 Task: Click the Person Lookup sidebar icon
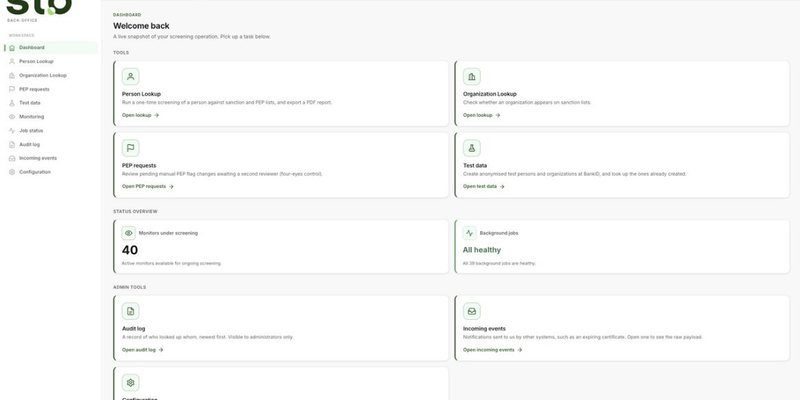12,62
